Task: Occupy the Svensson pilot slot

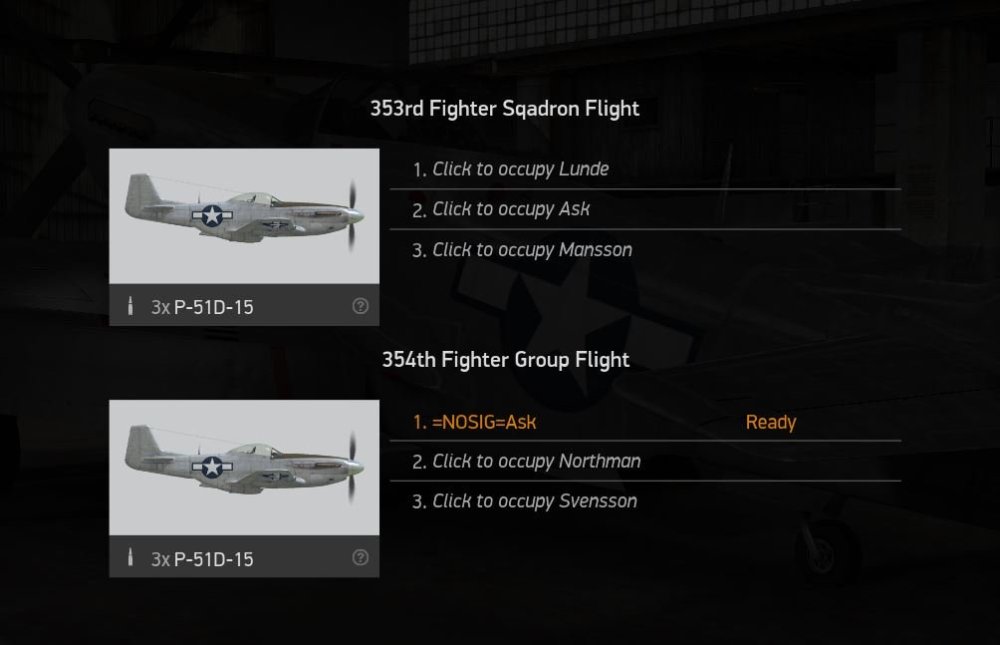Action: click(532, 501)
